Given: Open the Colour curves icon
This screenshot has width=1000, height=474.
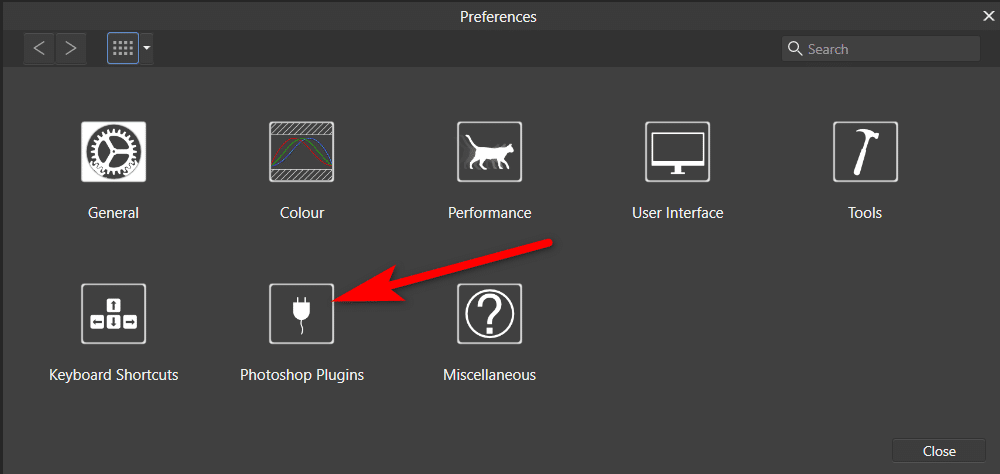Looking at the screenshot, I should [x=302, y=152].
